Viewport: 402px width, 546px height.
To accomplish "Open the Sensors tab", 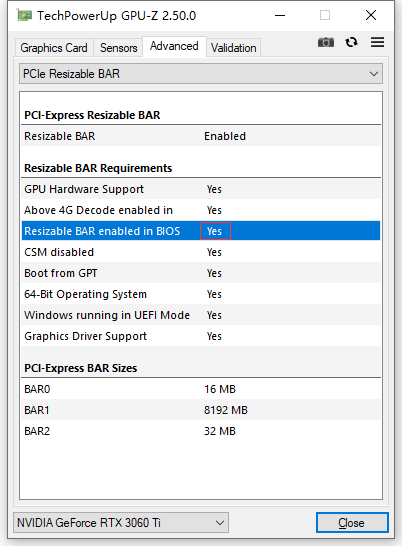I will (118, 48).
